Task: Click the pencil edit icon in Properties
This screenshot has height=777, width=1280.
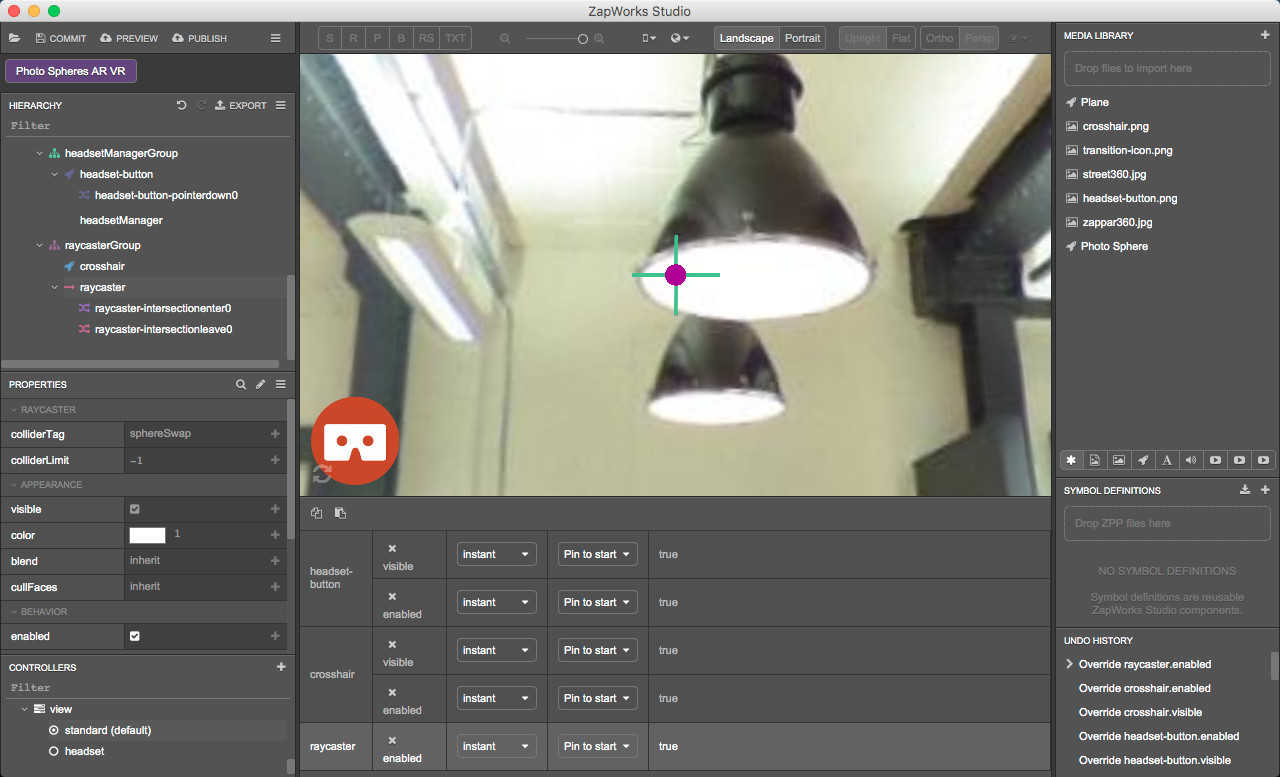Action: [260, 384]
